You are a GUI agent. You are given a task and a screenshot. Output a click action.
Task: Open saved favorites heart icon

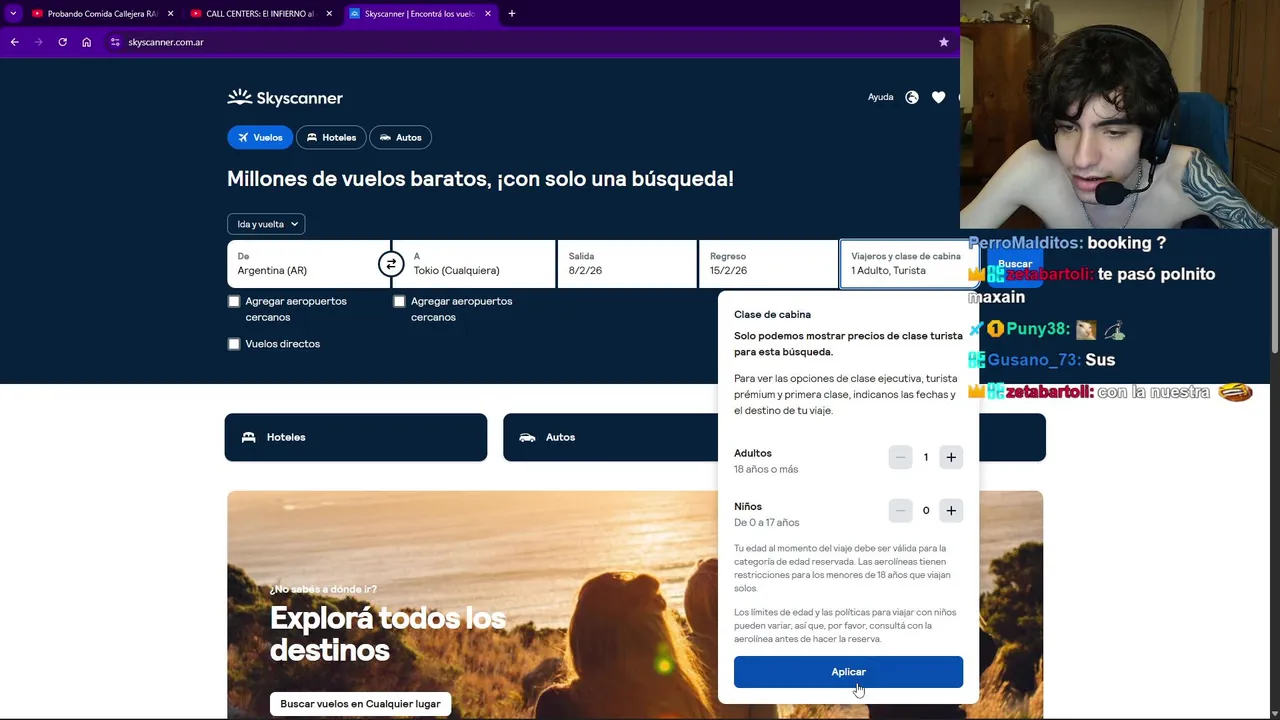click(938, 97)
